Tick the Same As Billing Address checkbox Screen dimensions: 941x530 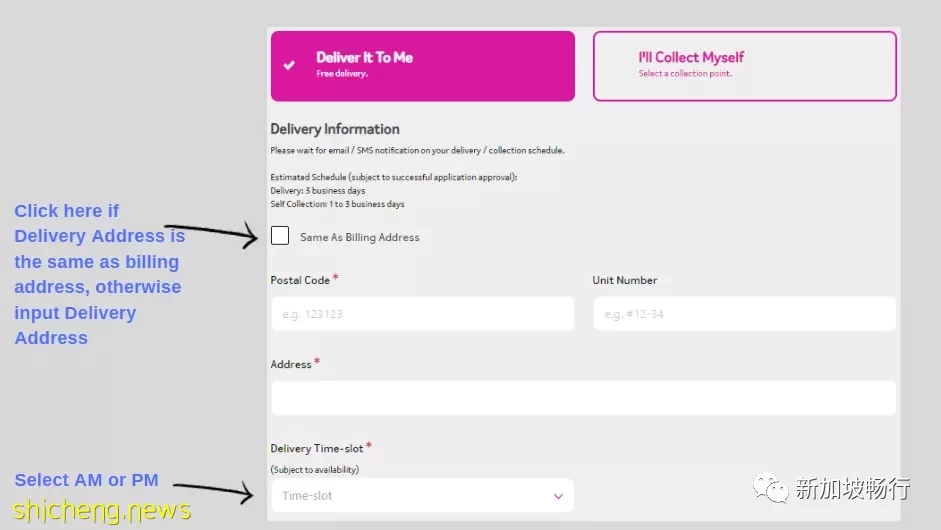coord(280,236)
